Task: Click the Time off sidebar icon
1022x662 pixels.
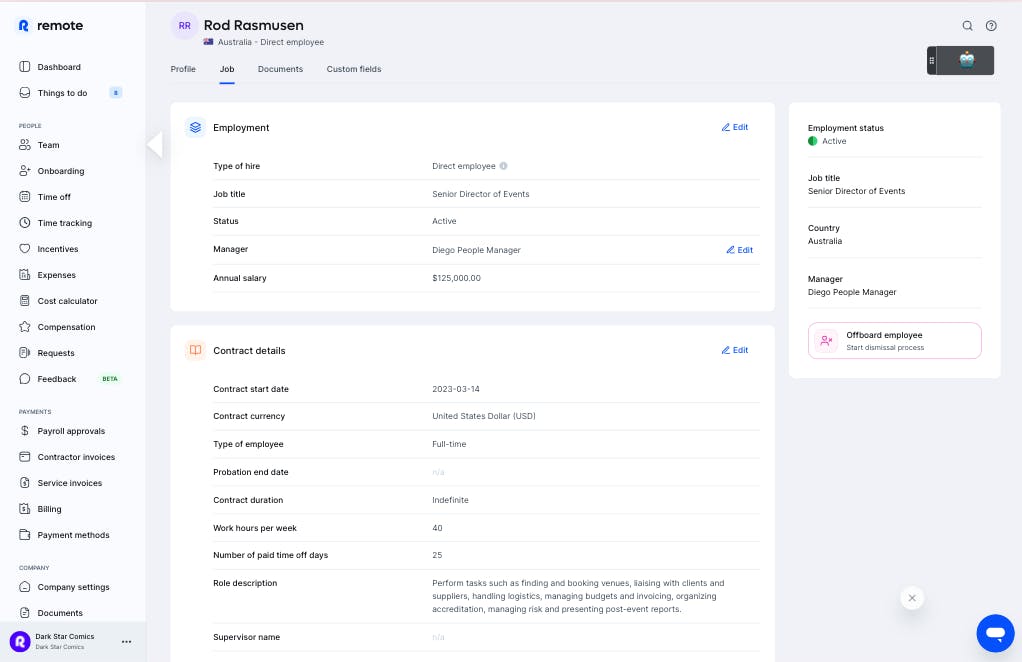Action: tap(26, 197)
